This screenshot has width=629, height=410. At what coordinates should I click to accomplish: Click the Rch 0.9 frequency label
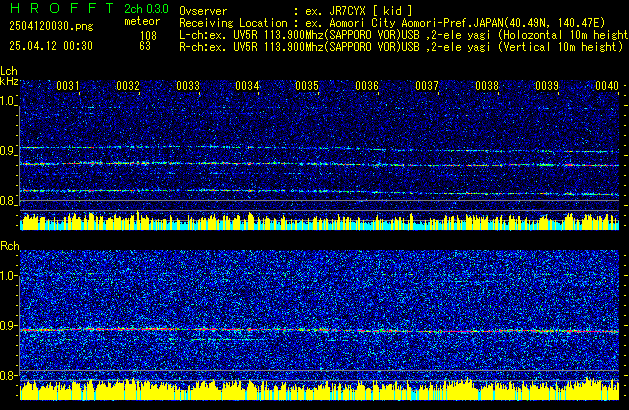coord(8,325)
